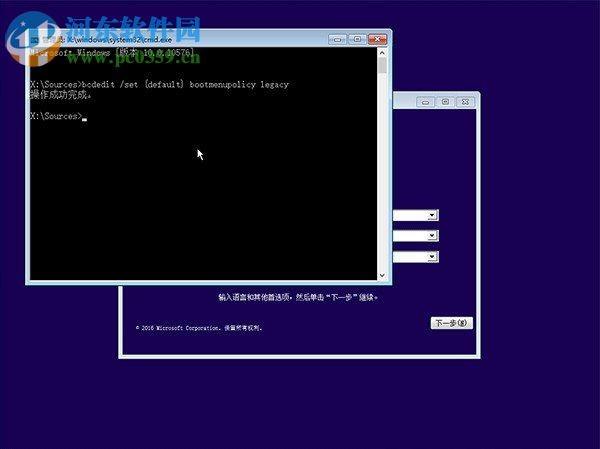Viewport: 600px width, 449px height.
Task: Maximize the Windows Setup window
Action: pos(445,101)
